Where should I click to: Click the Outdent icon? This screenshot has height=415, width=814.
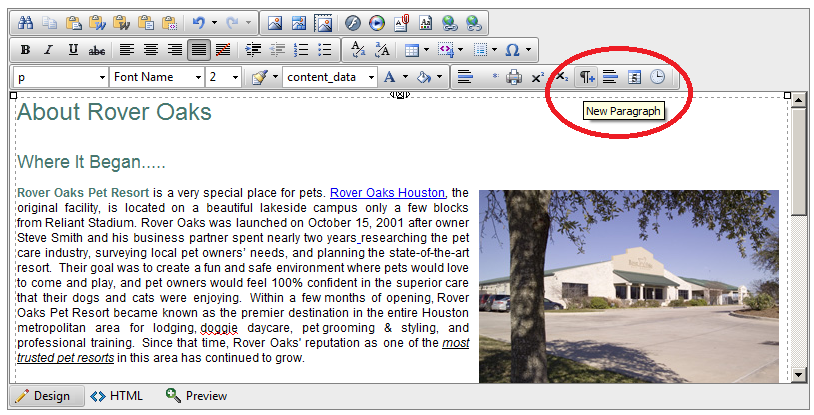click(277, 50)
